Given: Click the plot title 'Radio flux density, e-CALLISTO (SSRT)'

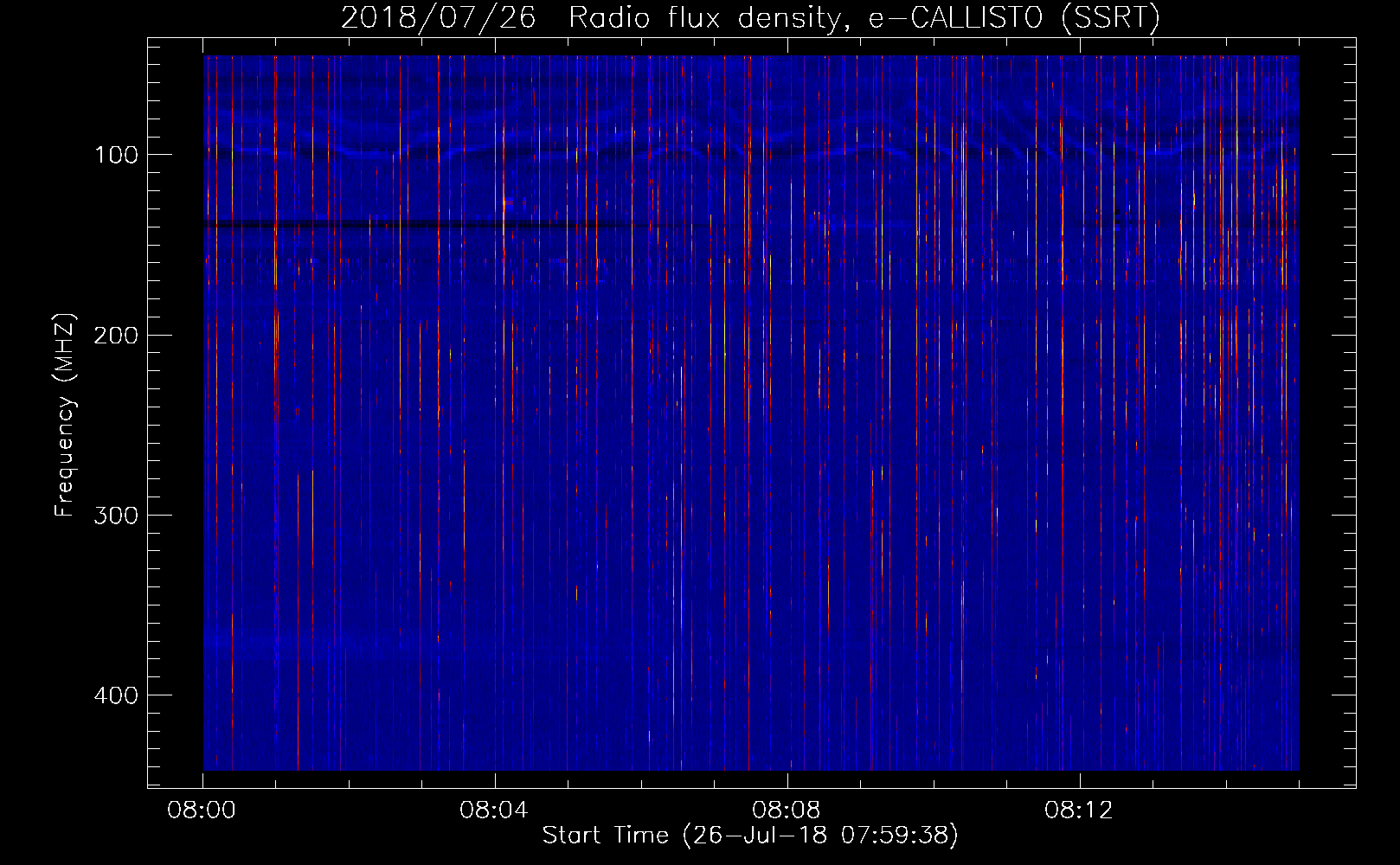Looking at the screenshot, I should point(864,18).
